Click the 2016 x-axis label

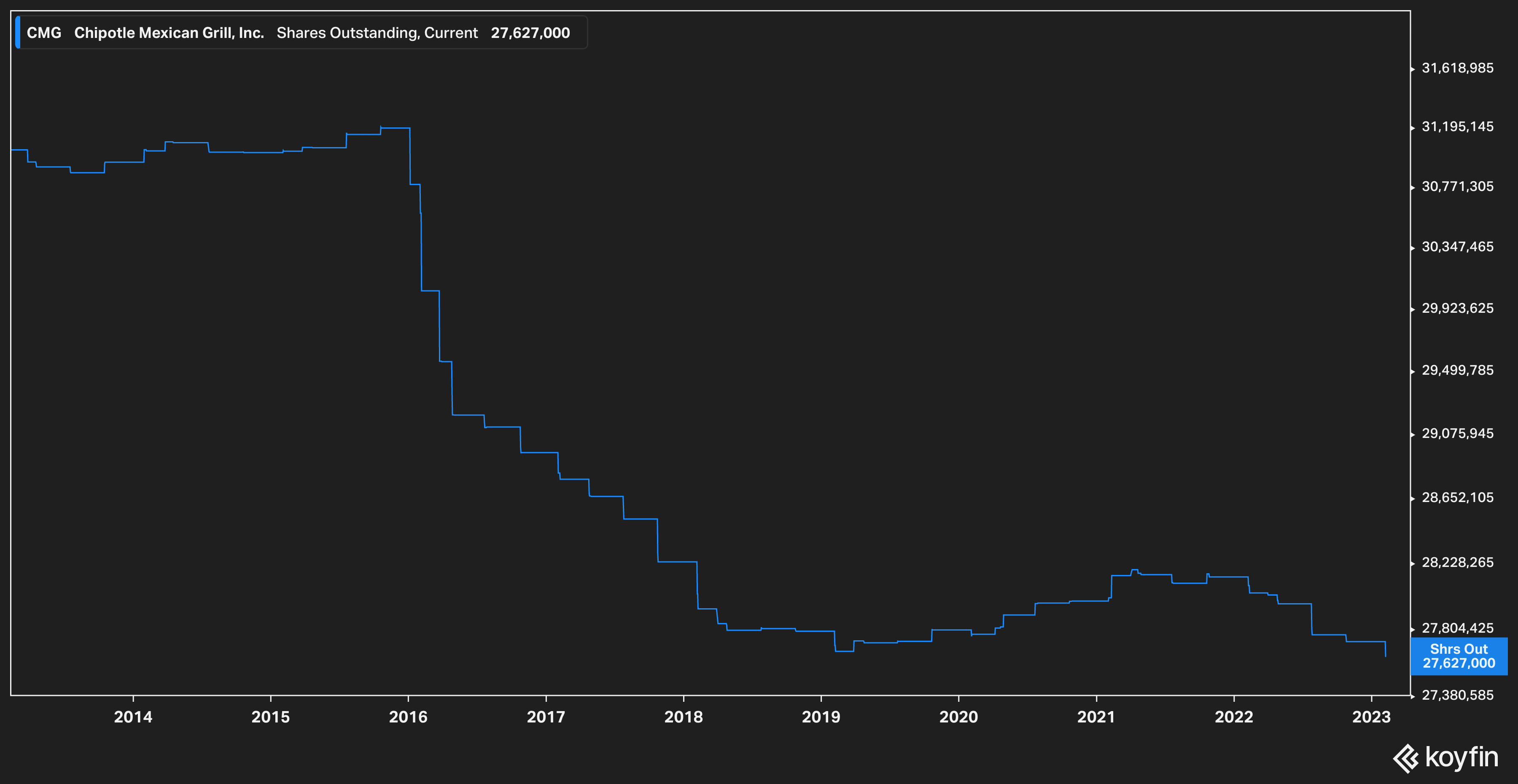[408, 717]
